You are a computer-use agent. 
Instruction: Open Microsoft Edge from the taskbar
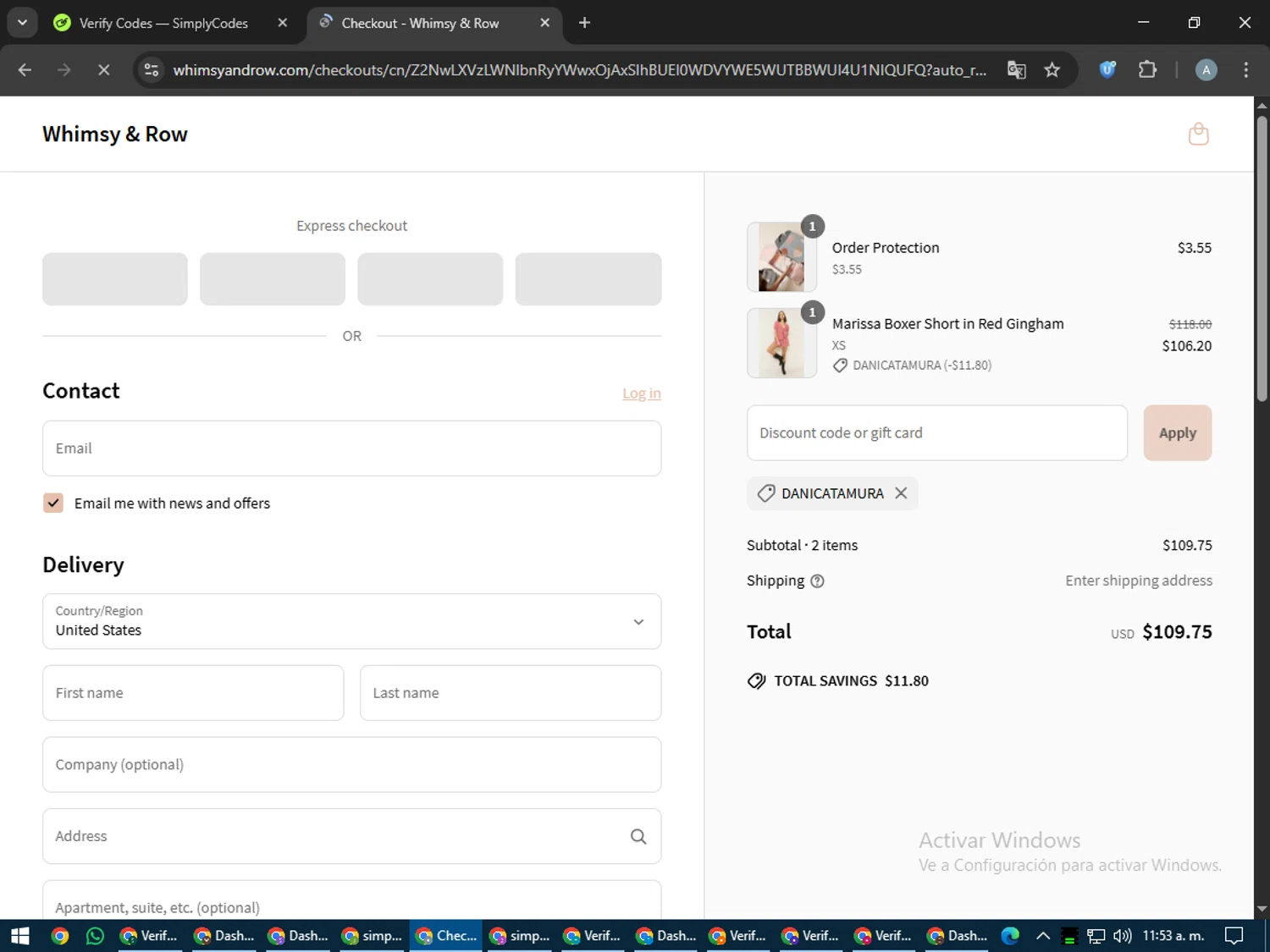[1010, 936]
